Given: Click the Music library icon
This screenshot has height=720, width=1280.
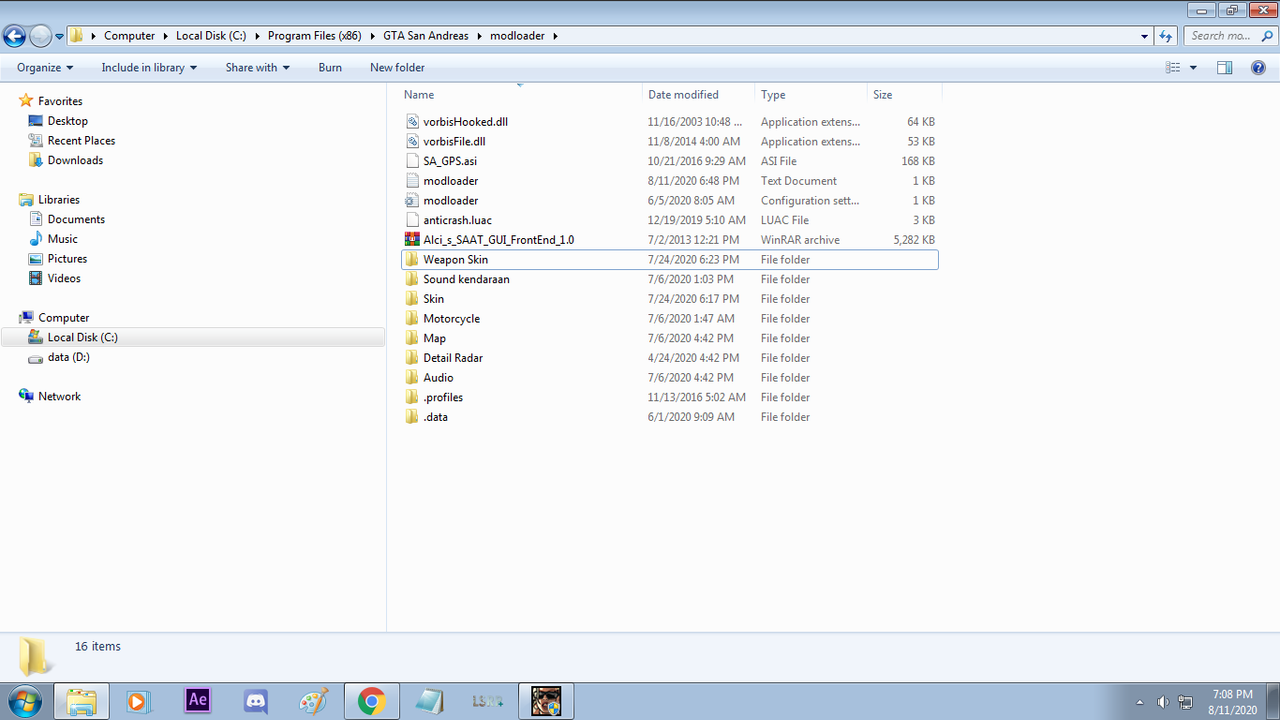Looking at the screenshot, I should point(36,239).
